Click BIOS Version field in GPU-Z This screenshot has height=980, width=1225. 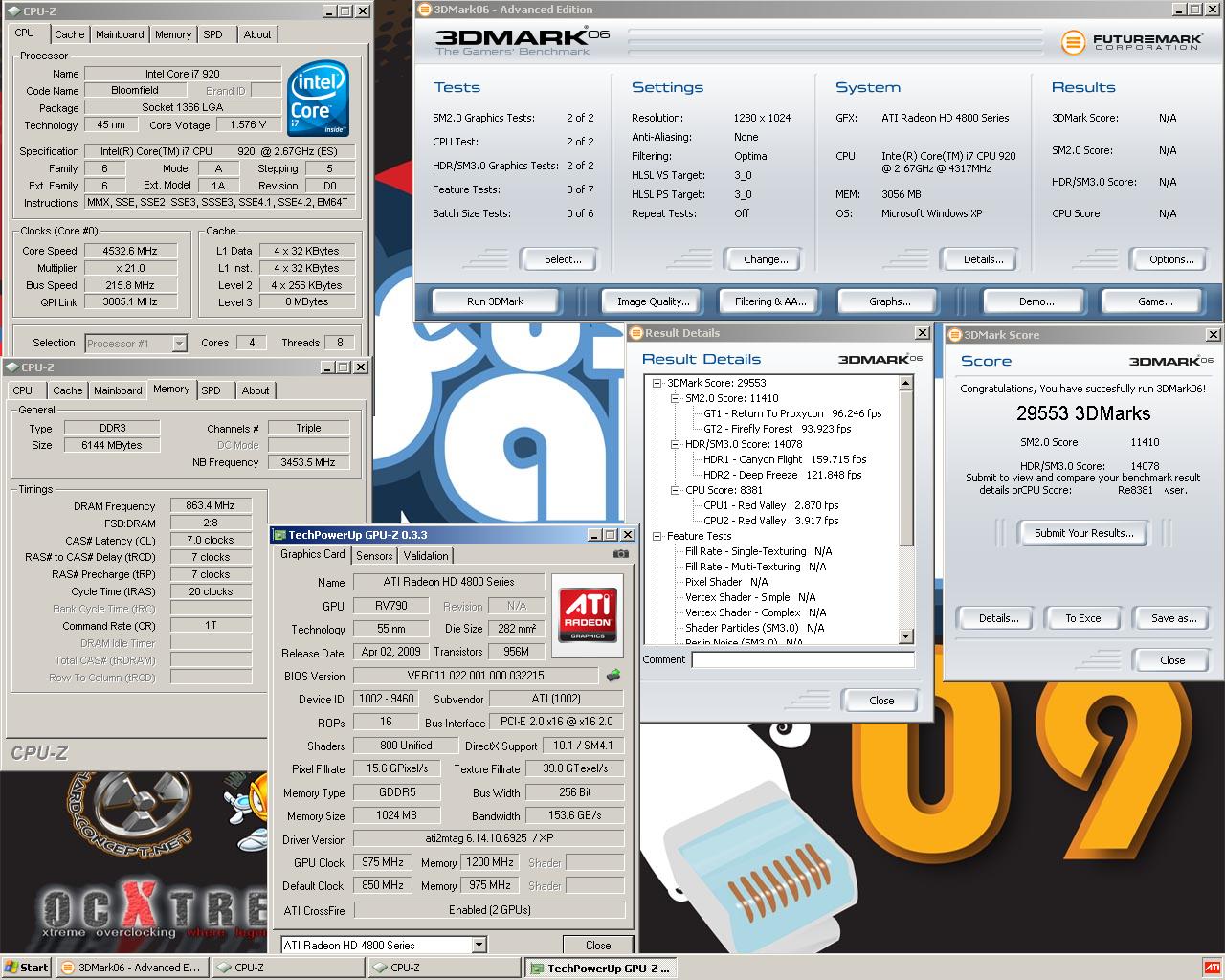click(476, 676)
